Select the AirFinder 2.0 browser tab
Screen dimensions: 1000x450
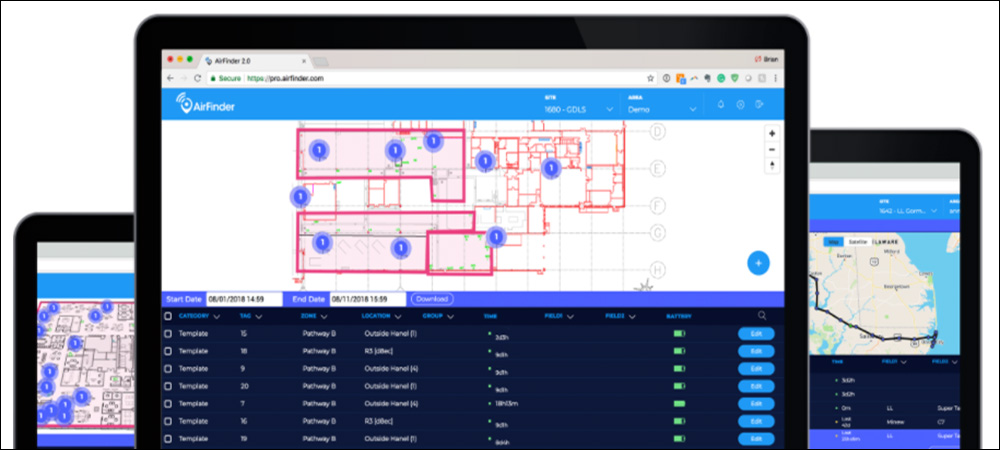(x=255, y=61)
